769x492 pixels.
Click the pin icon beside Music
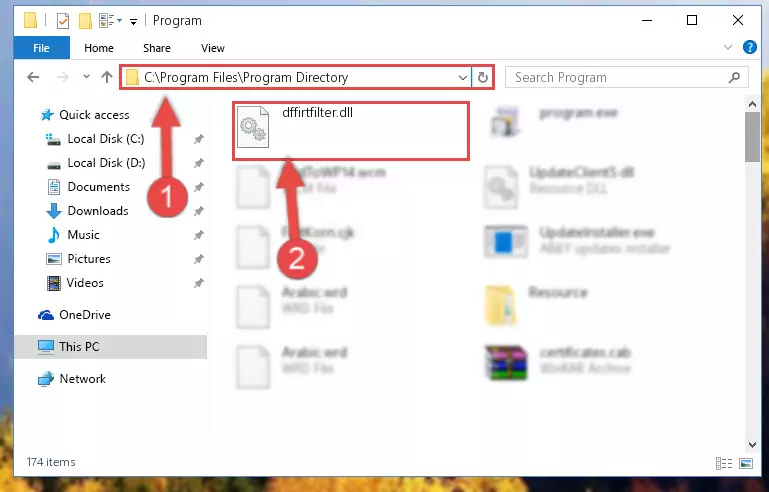tap(198, 235)
